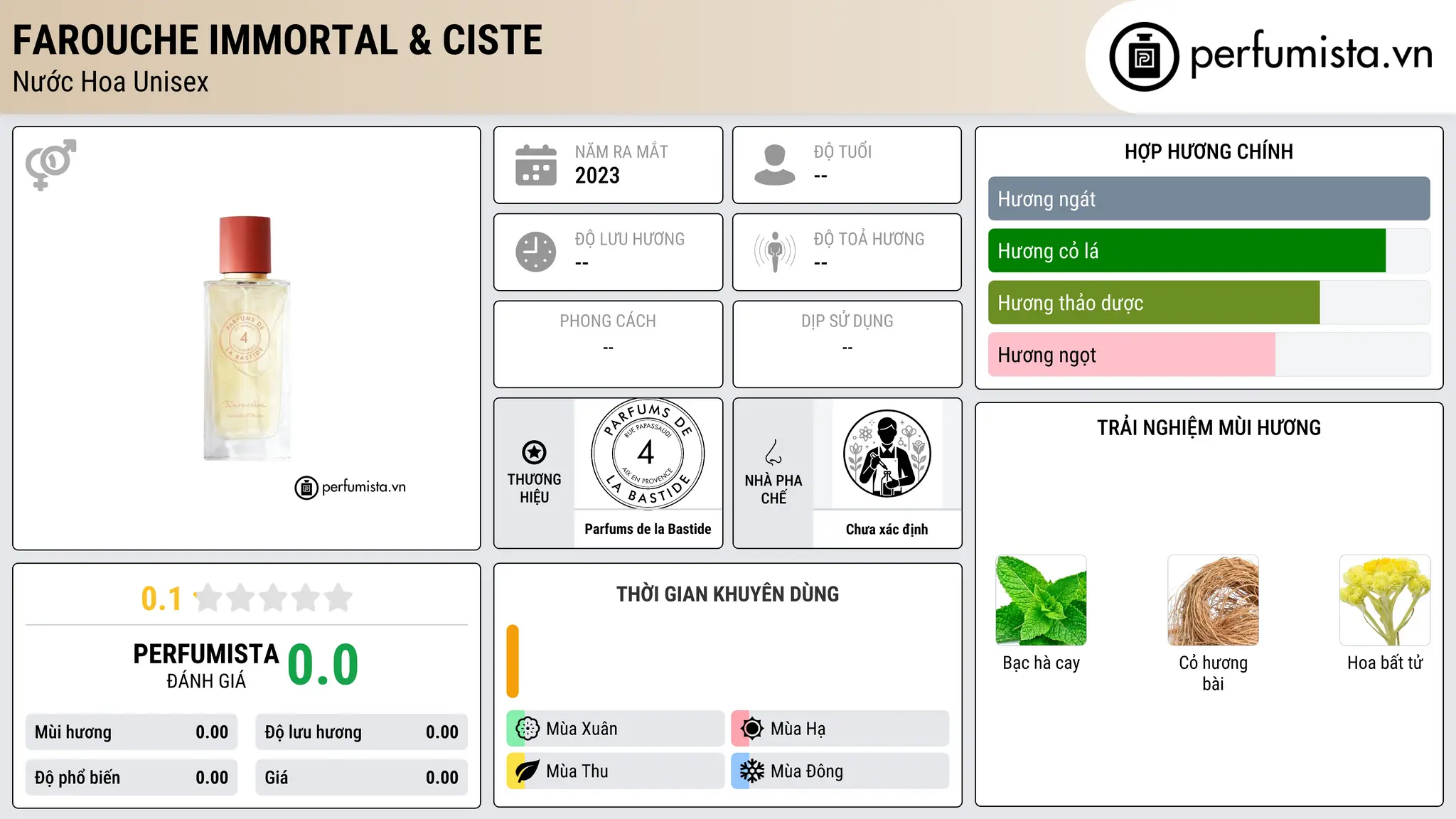The image size is (1456, 819).
Task: Click the gray rating stars row
Action: pos(274,598)
